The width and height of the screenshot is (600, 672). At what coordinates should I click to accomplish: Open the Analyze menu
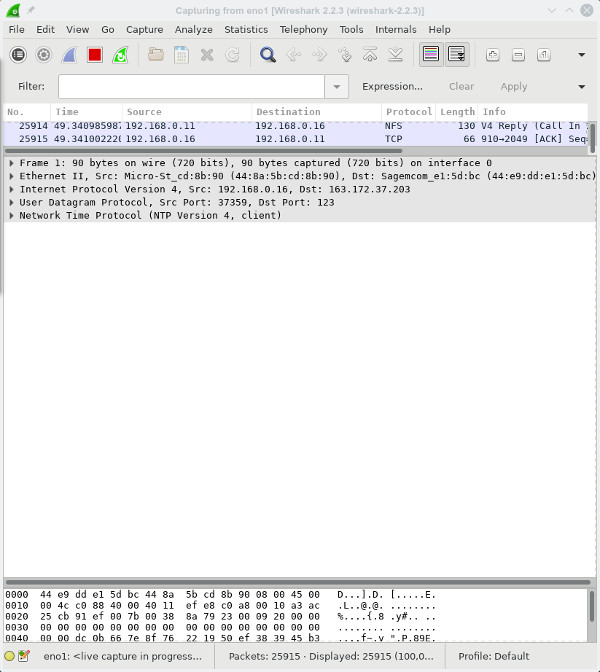point(194,30)
